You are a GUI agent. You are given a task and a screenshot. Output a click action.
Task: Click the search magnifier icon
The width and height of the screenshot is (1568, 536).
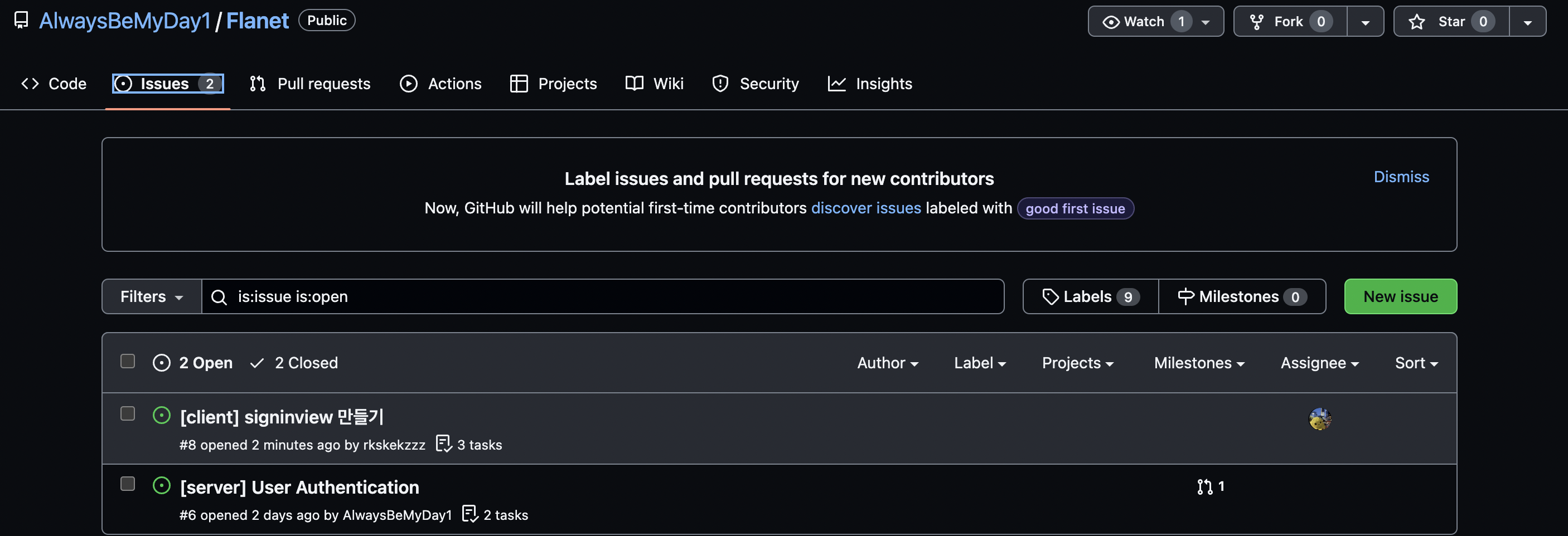(x=219, y=297)
